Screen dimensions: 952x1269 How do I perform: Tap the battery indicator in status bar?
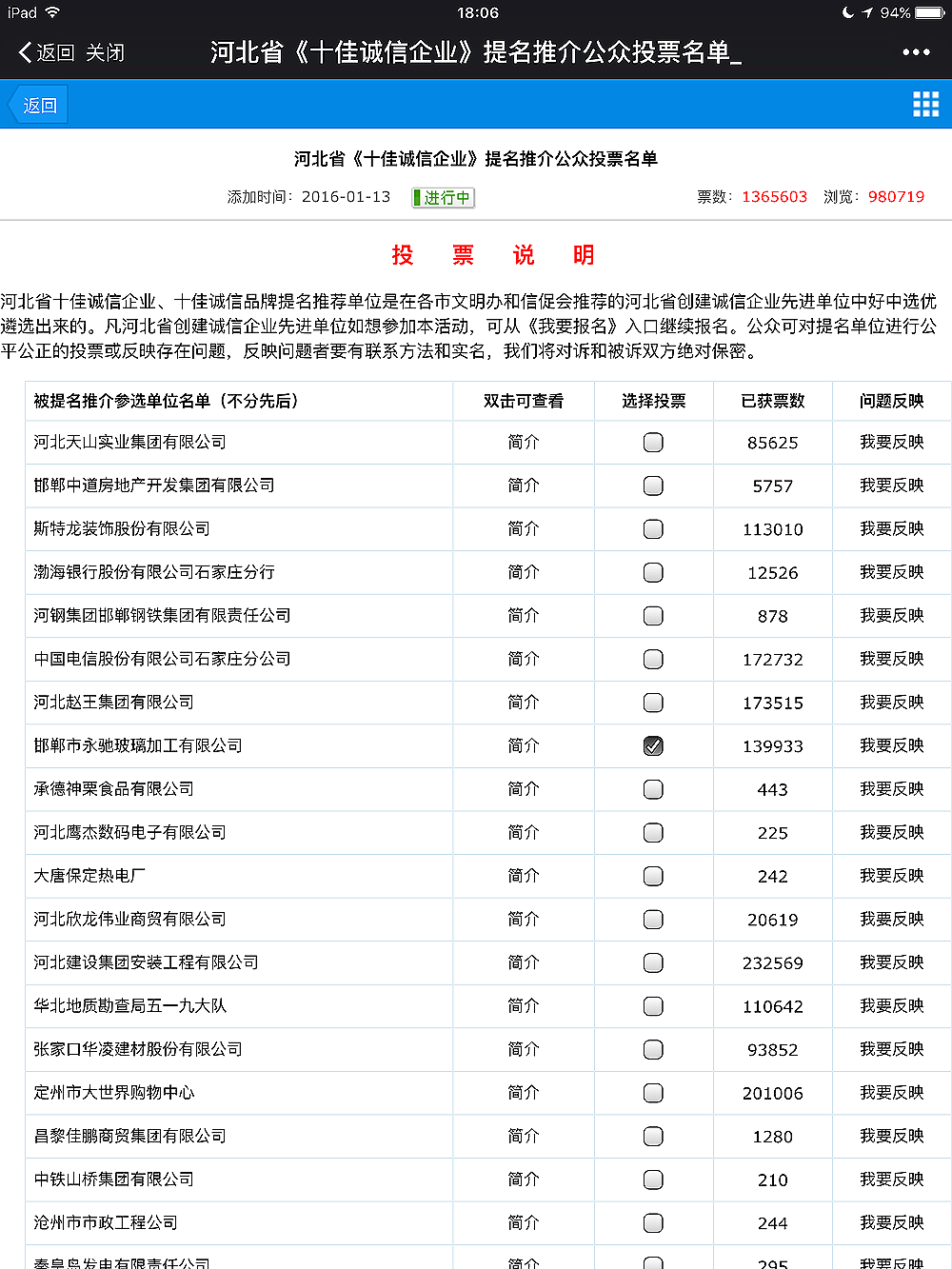[x=929, y=12]
